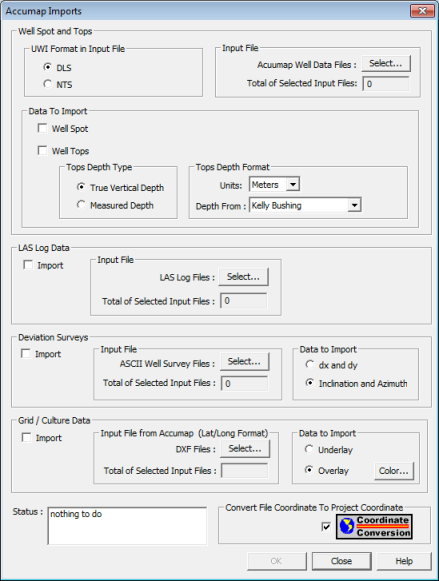The width and height of the screenshot is (439, 581).
Task: Choose Measured Depth radio button
Action: [x=81, y=205]
